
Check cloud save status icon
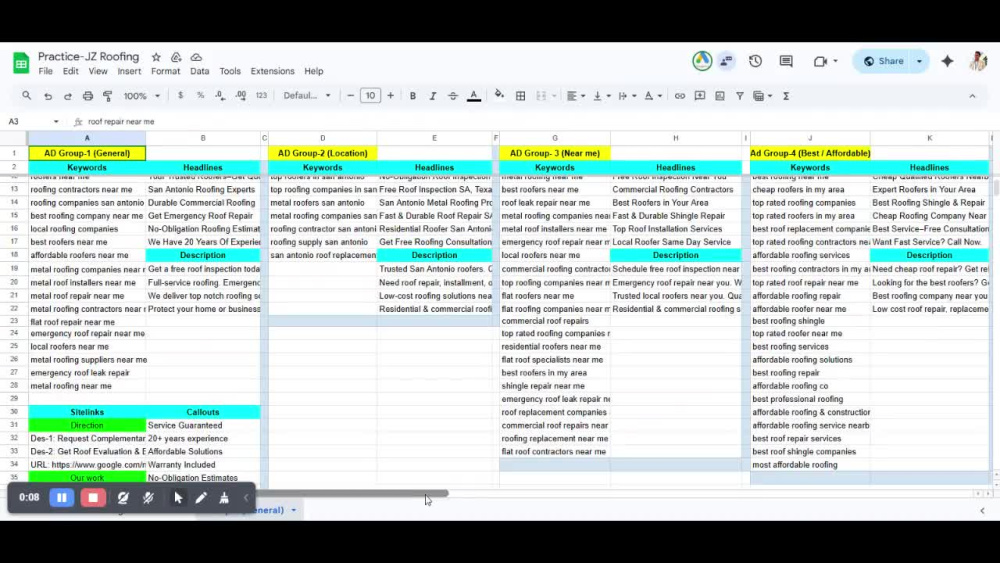pos(196,57)
